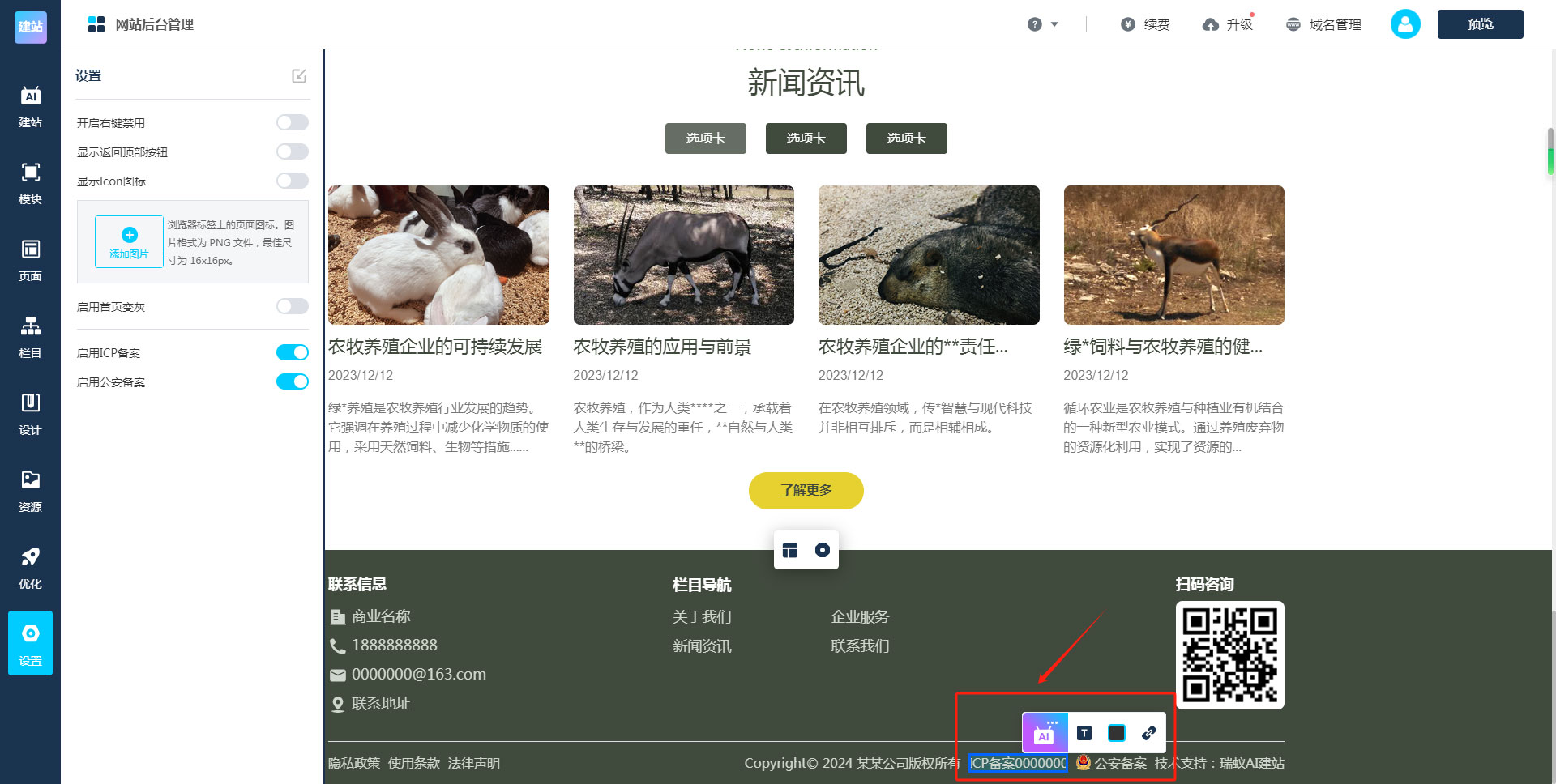
Task: Select the third 选项卡 tab
Action: pos(907,138)
